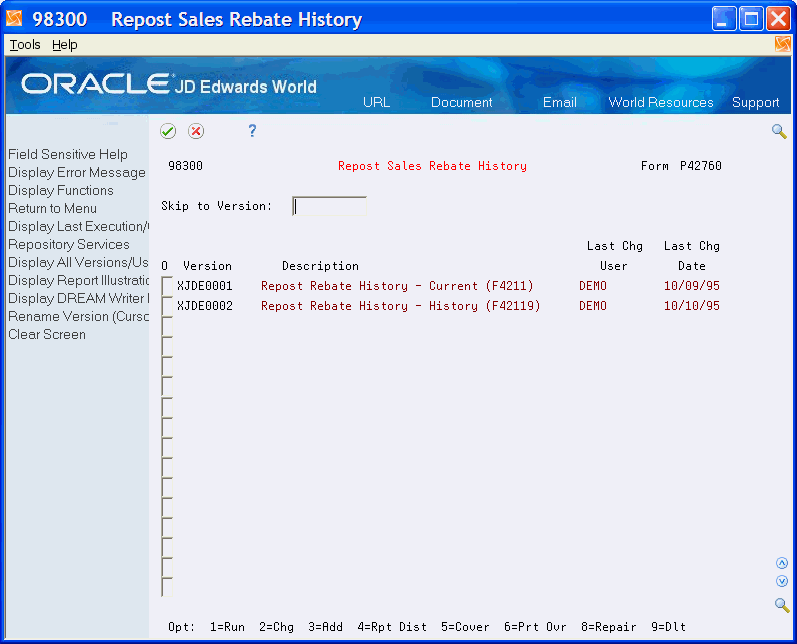Close the Repost Sales Rebate History window
This screenshot has height=644, width=797.
(778, 19)
